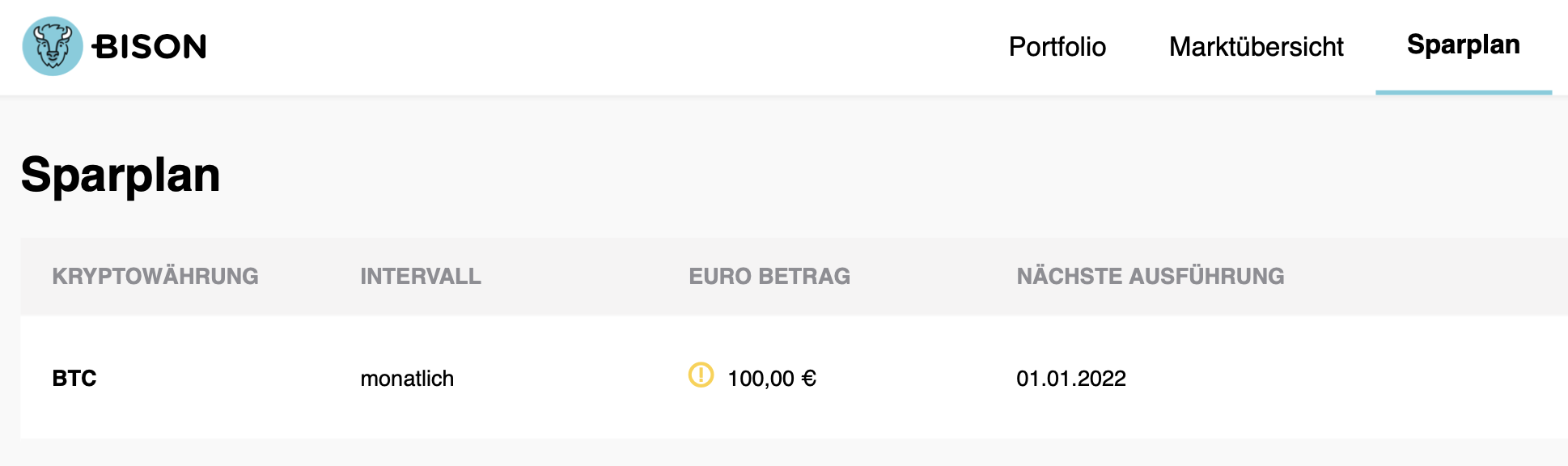Click the Euro Betrag column header
The width and height of the screenshot is (1568, 466).
[x=769, y=277]
